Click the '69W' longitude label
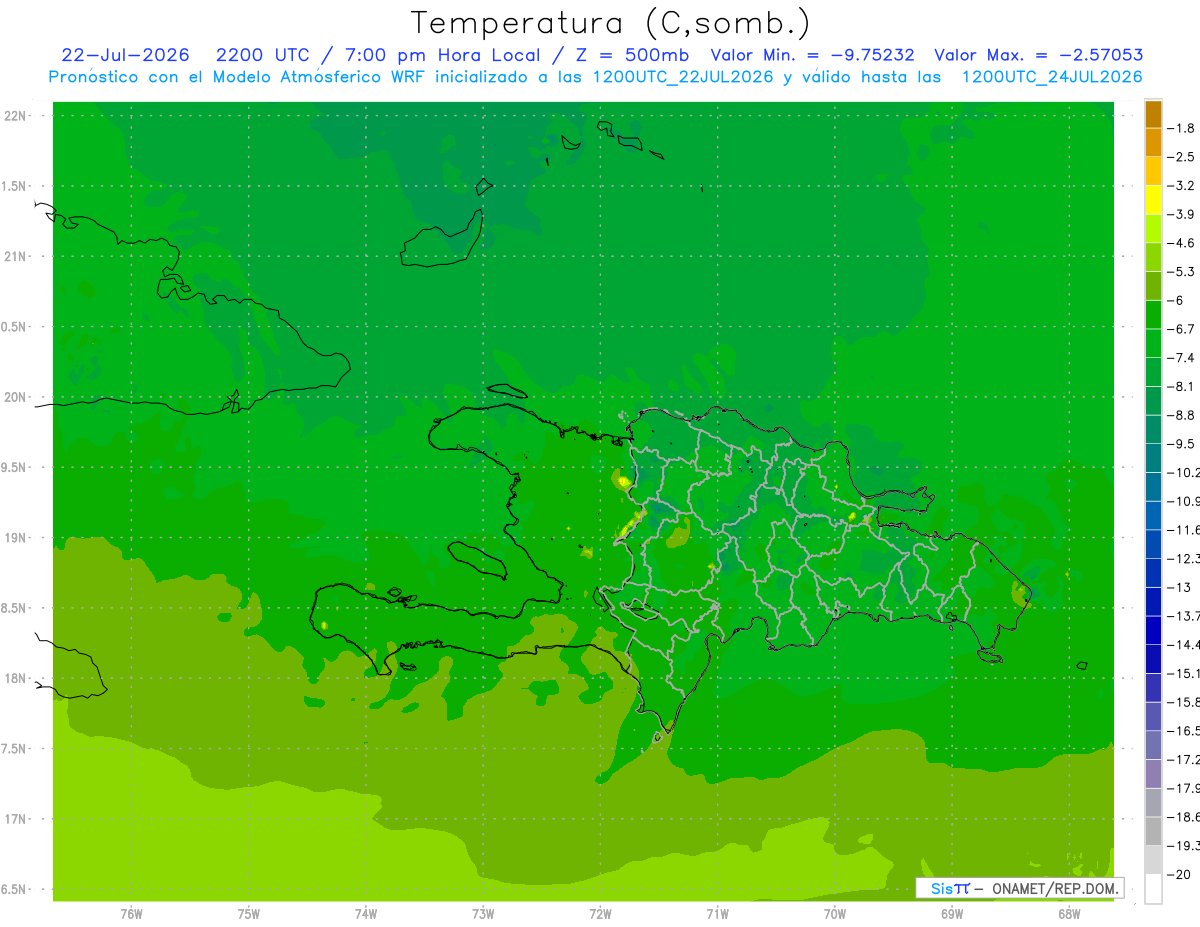 [x=951, y=914]
